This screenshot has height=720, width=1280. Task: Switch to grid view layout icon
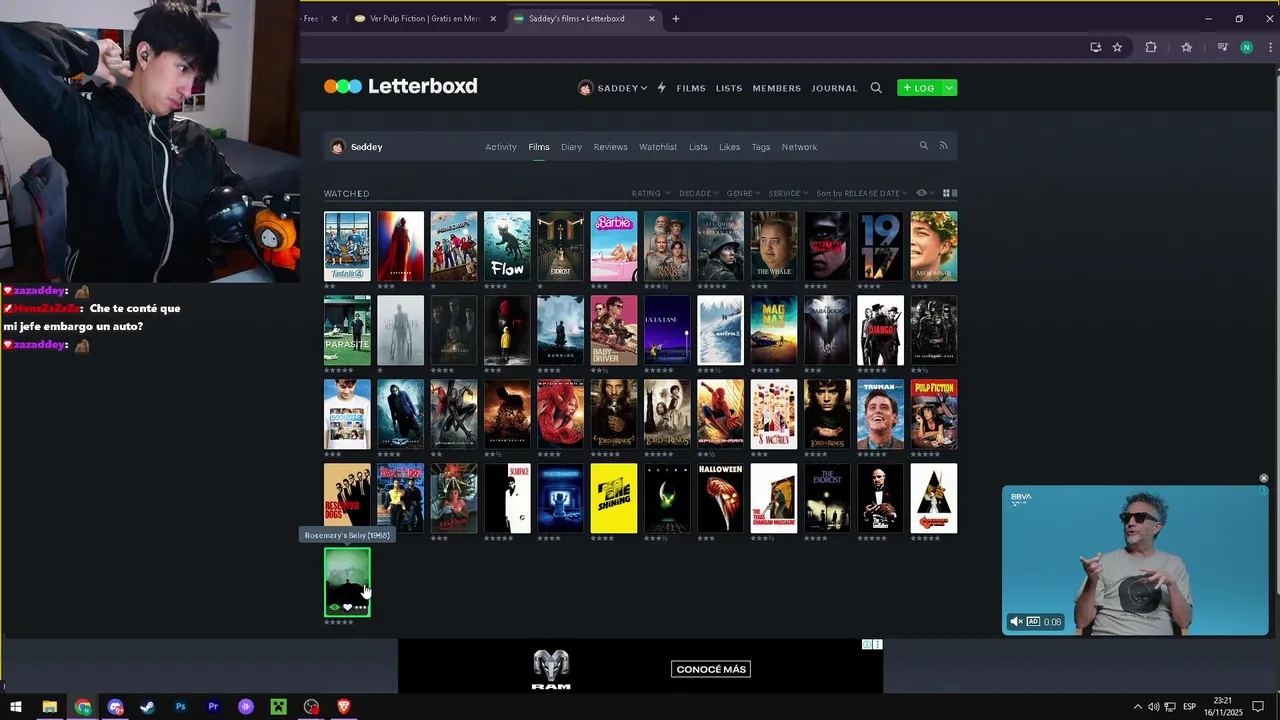946,193
